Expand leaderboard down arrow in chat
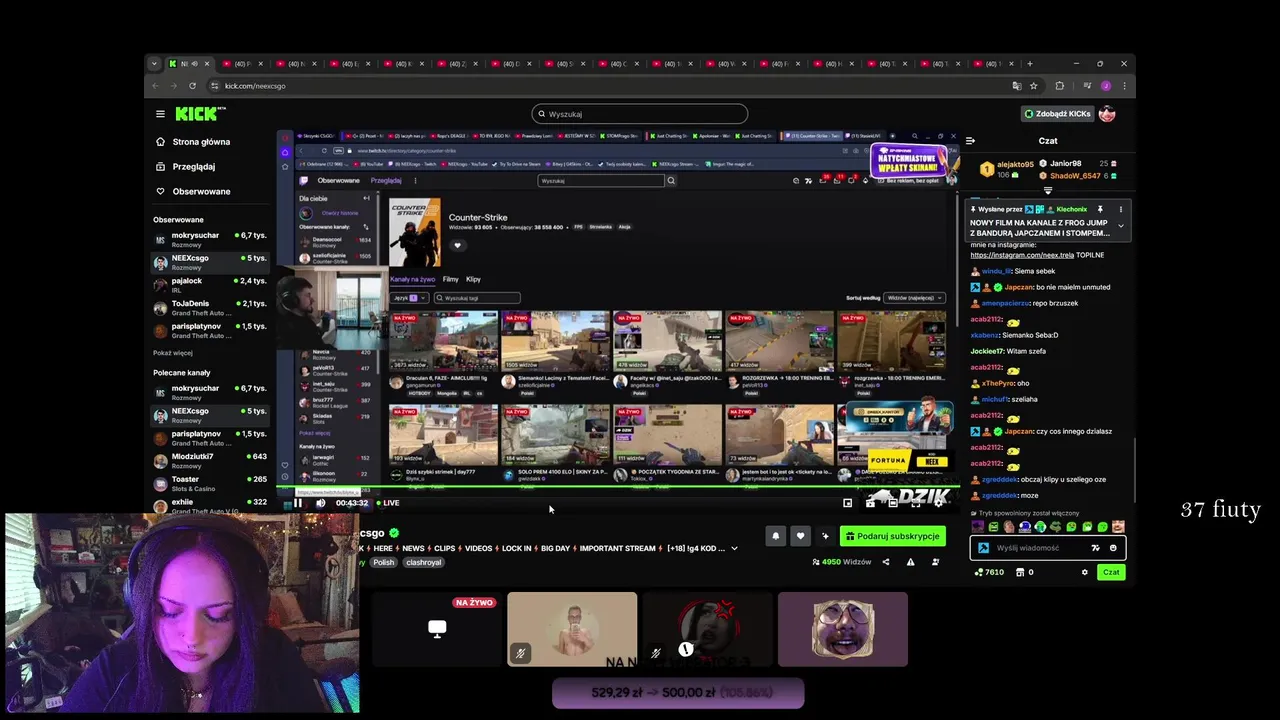 (x=1048, y=190)
